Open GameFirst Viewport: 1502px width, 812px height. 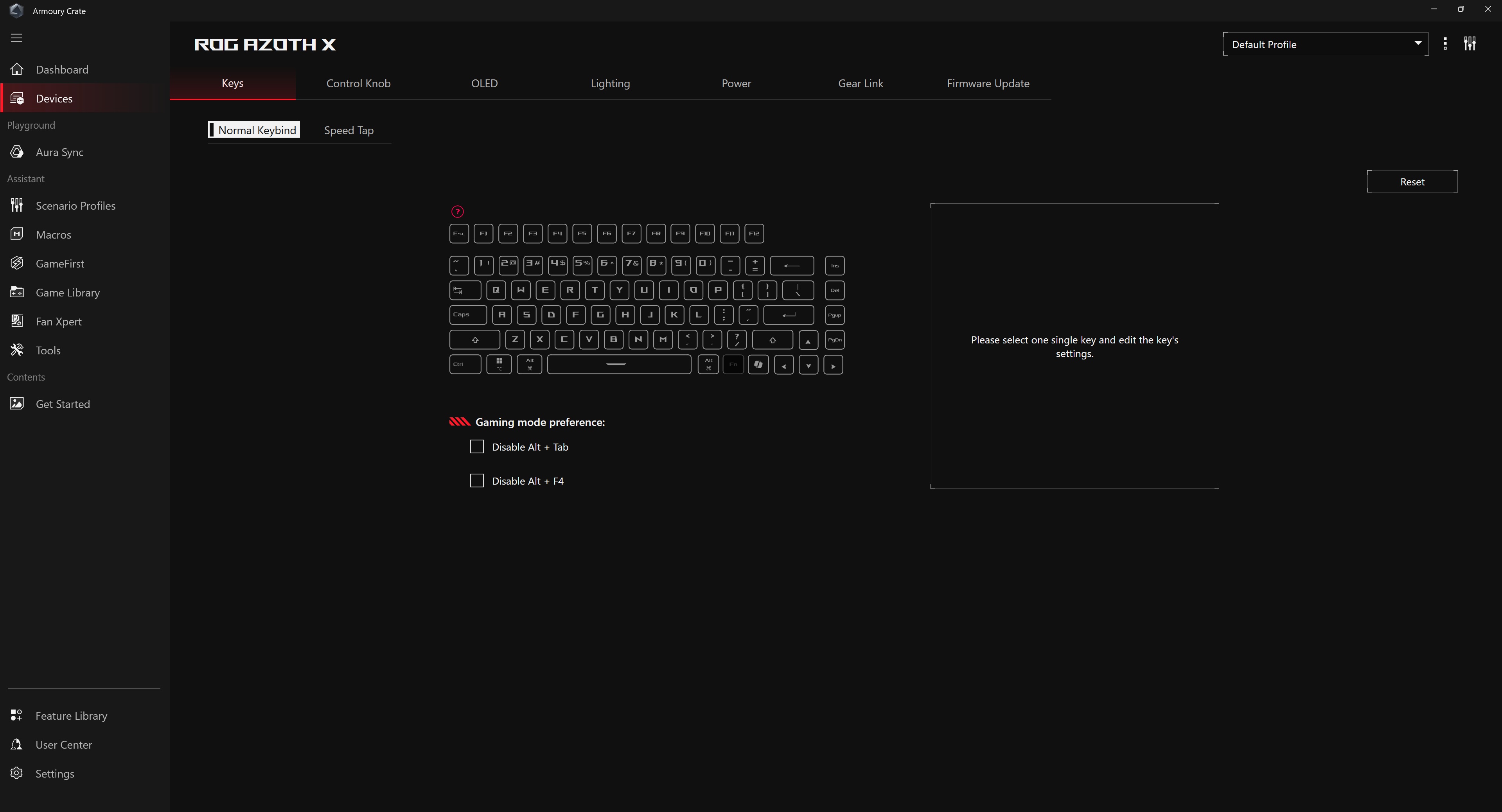click(x=84, y=264)
